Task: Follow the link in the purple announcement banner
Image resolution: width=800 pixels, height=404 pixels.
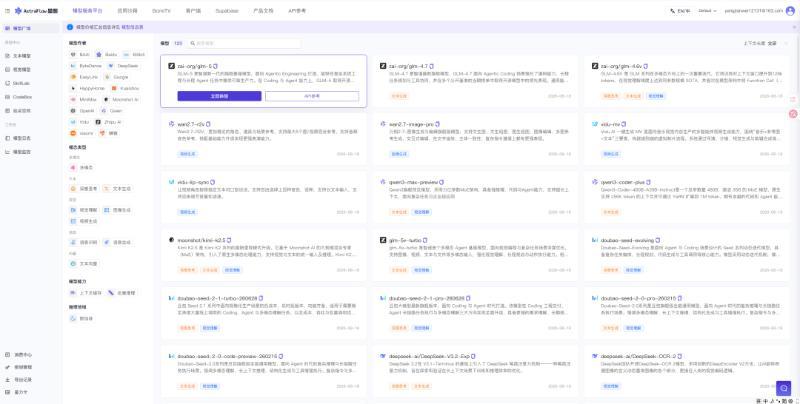Action: pyautogui.click(x=132, y=27)
